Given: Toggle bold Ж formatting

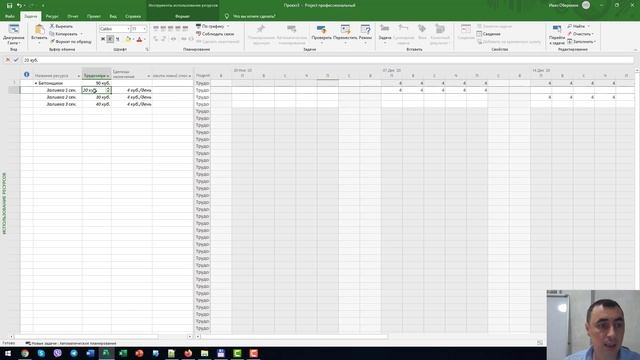Looking at the screenshot, I should tap(103, 39).
